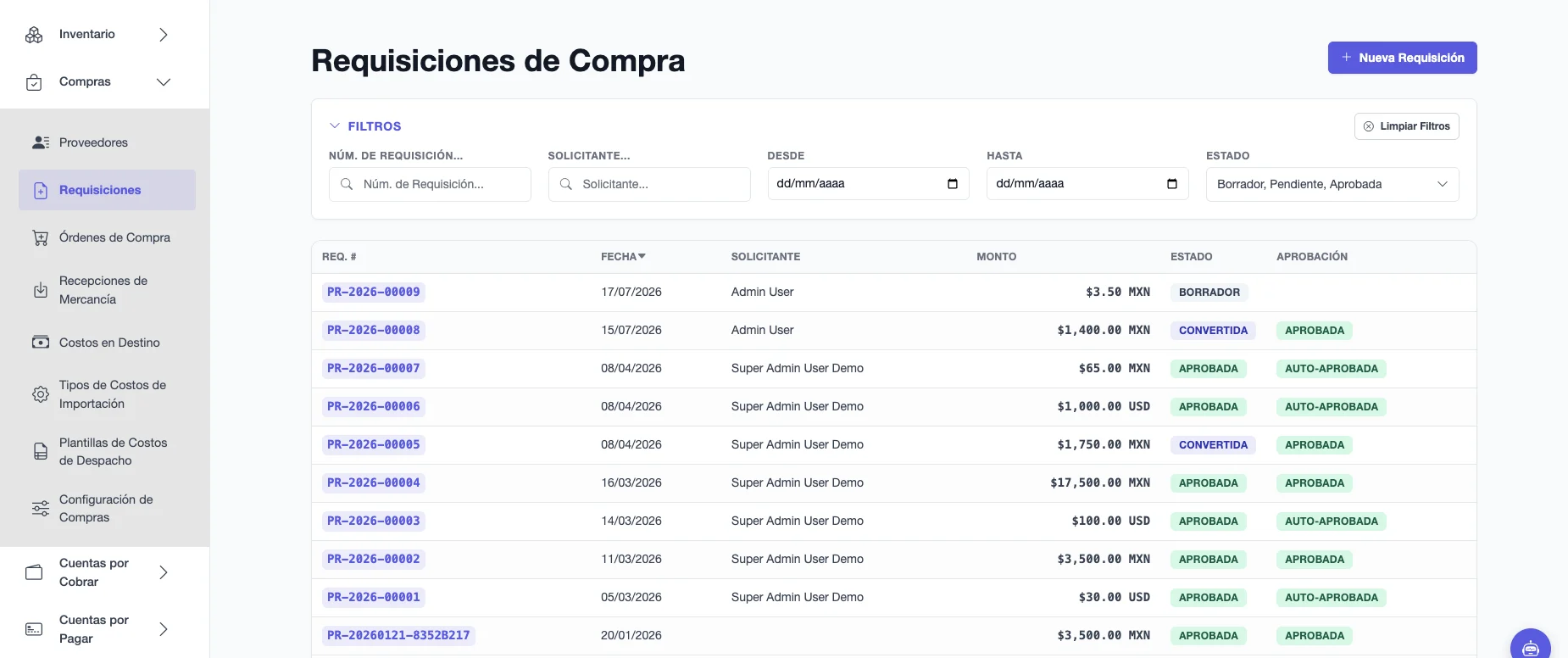Screen dimensions: 1568x658
Task: Collapse the Compras menu chevron
Action: point(164,82)
